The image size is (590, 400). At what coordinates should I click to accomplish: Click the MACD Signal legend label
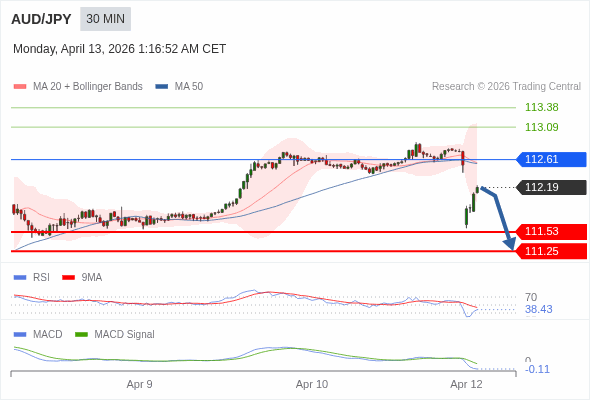pyautogui.click(x=125, y=334)
